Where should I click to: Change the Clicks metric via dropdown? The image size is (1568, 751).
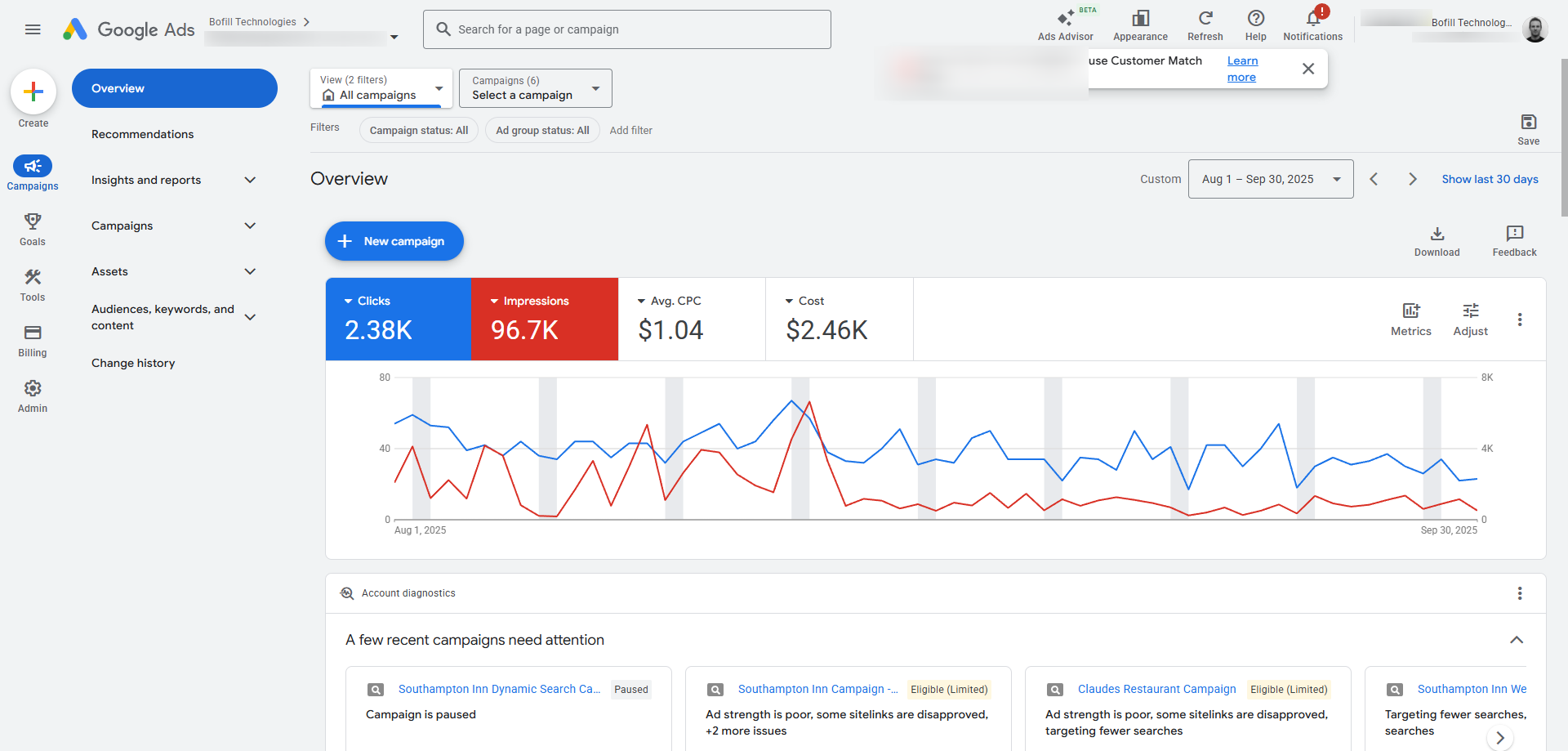(367, 301)
